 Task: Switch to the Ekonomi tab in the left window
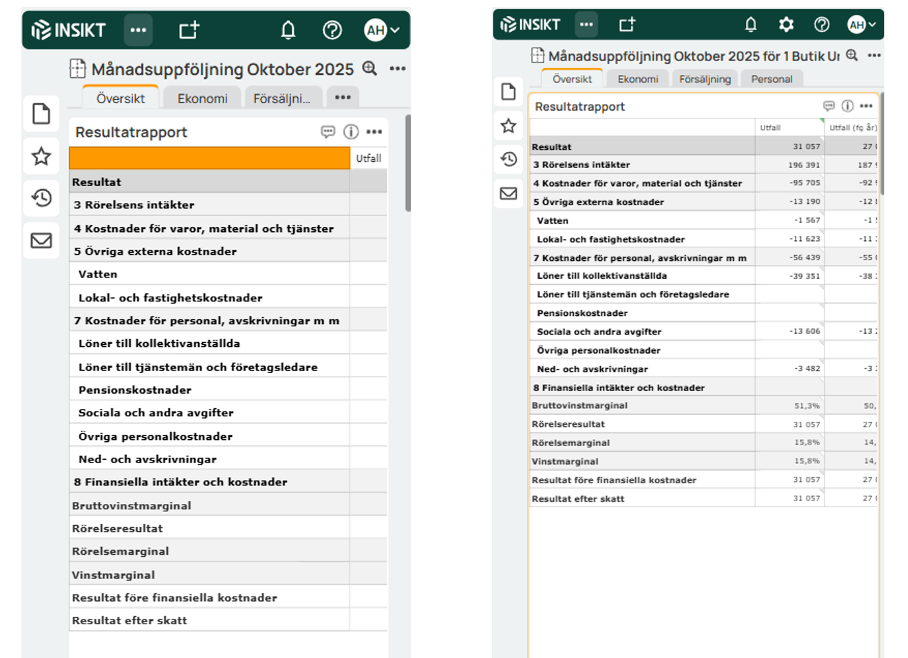pyautogui.click(x=202, y=98)
